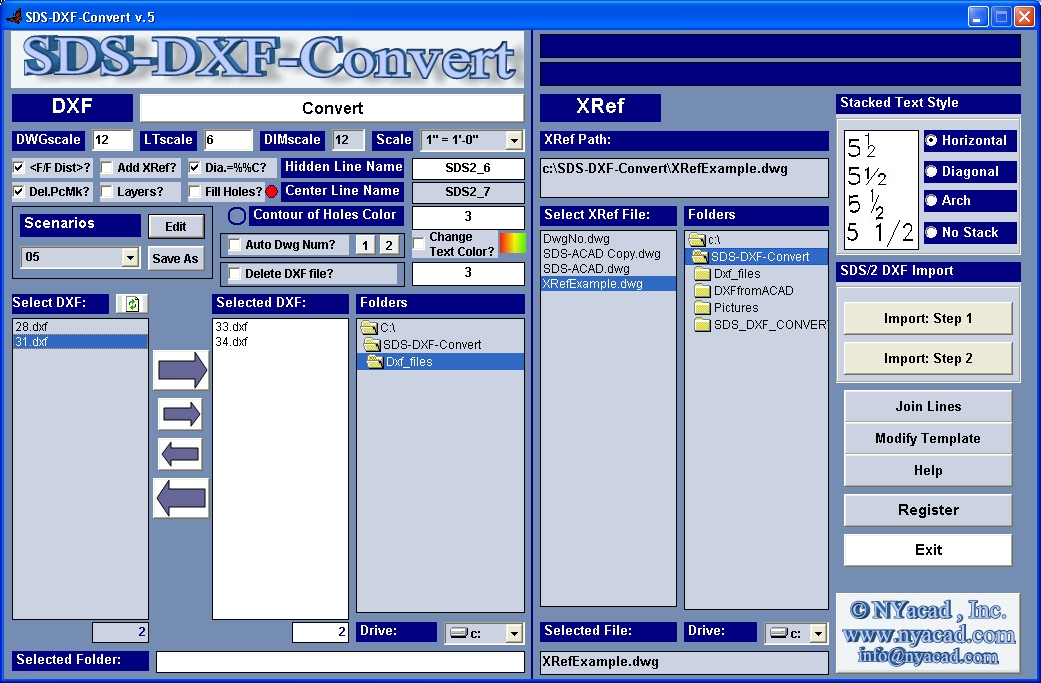Click Modify Template button
This screenshot has width=1041, height=683.
click(x=927, y=438)
